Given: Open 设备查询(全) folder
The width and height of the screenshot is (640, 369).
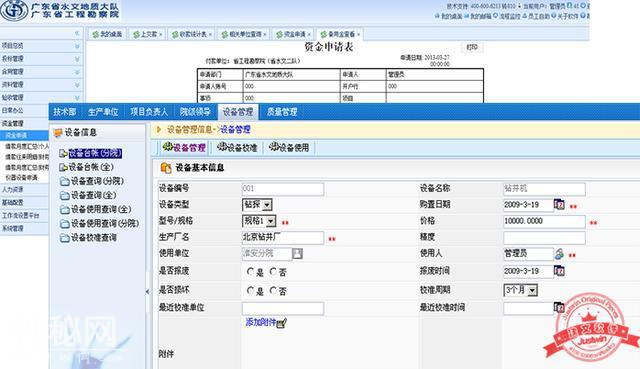Looking at the screenshot, I should click(93, 195).
